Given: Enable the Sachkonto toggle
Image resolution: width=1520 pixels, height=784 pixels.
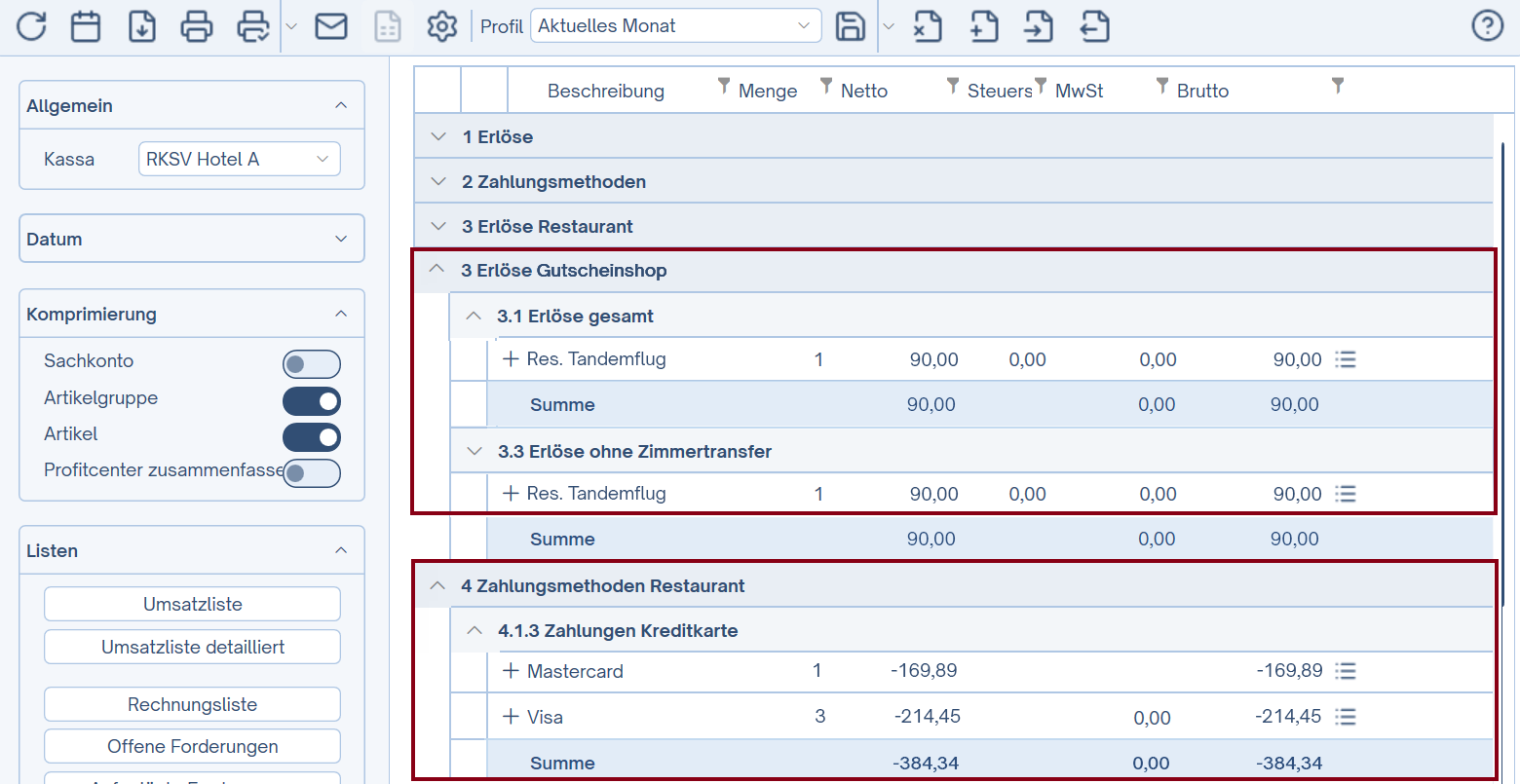Looking at the screenshot, I should pos(311,364).
